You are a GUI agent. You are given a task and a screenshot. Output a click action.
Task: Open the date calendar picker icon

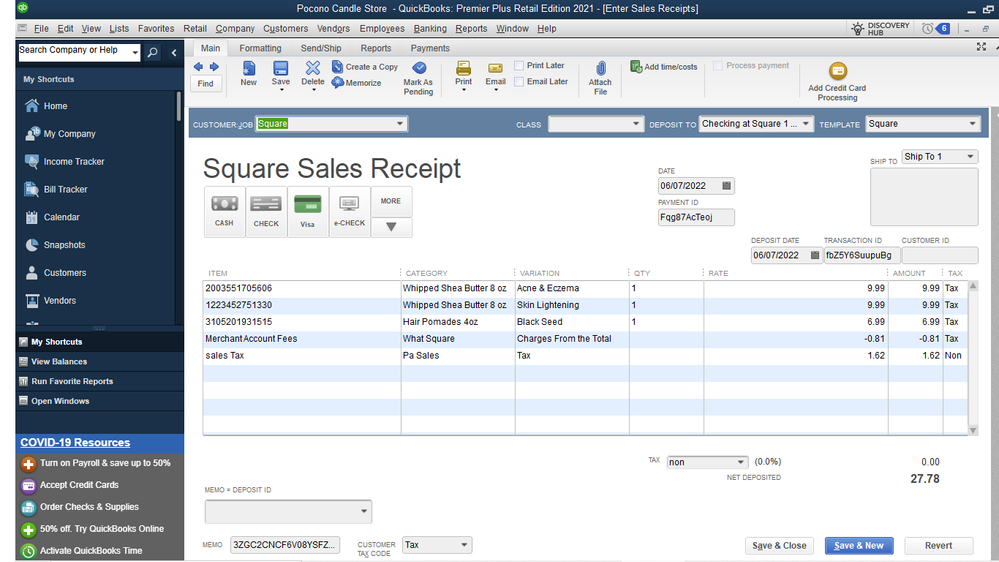click(x=727, y=186)
